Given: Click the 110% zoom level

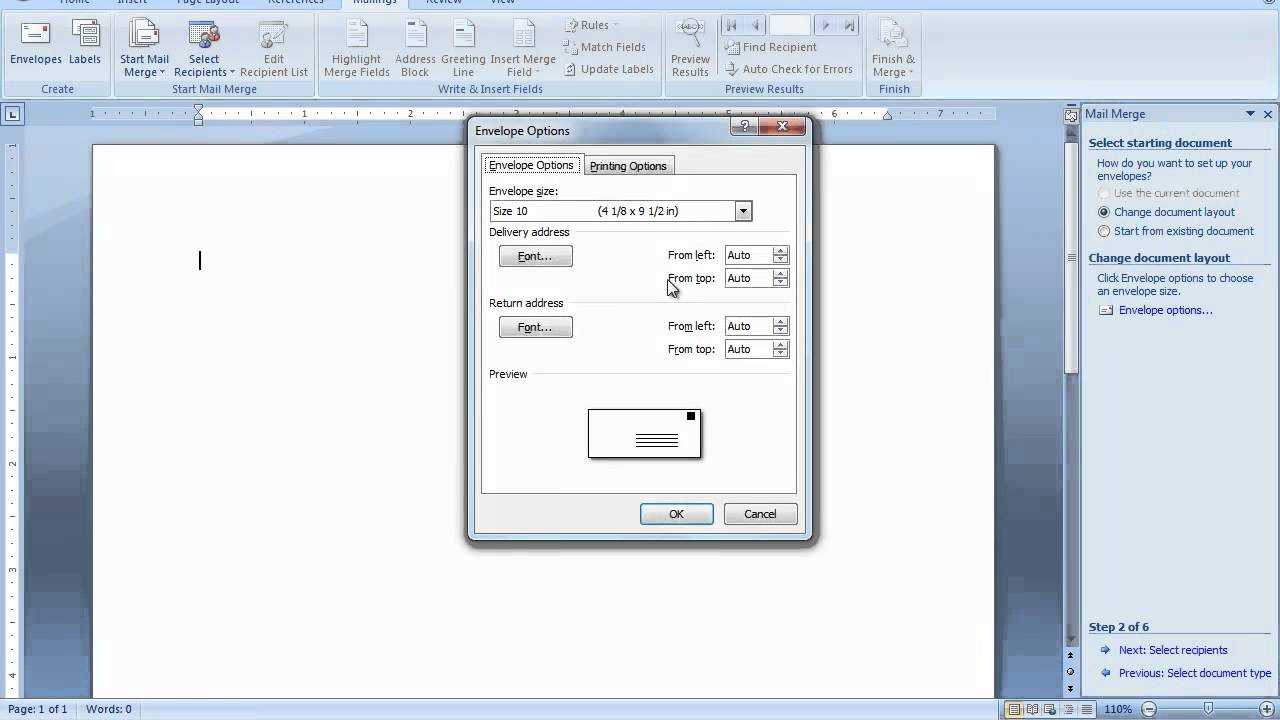Looking at the screenshot, I should point(1118,709).
